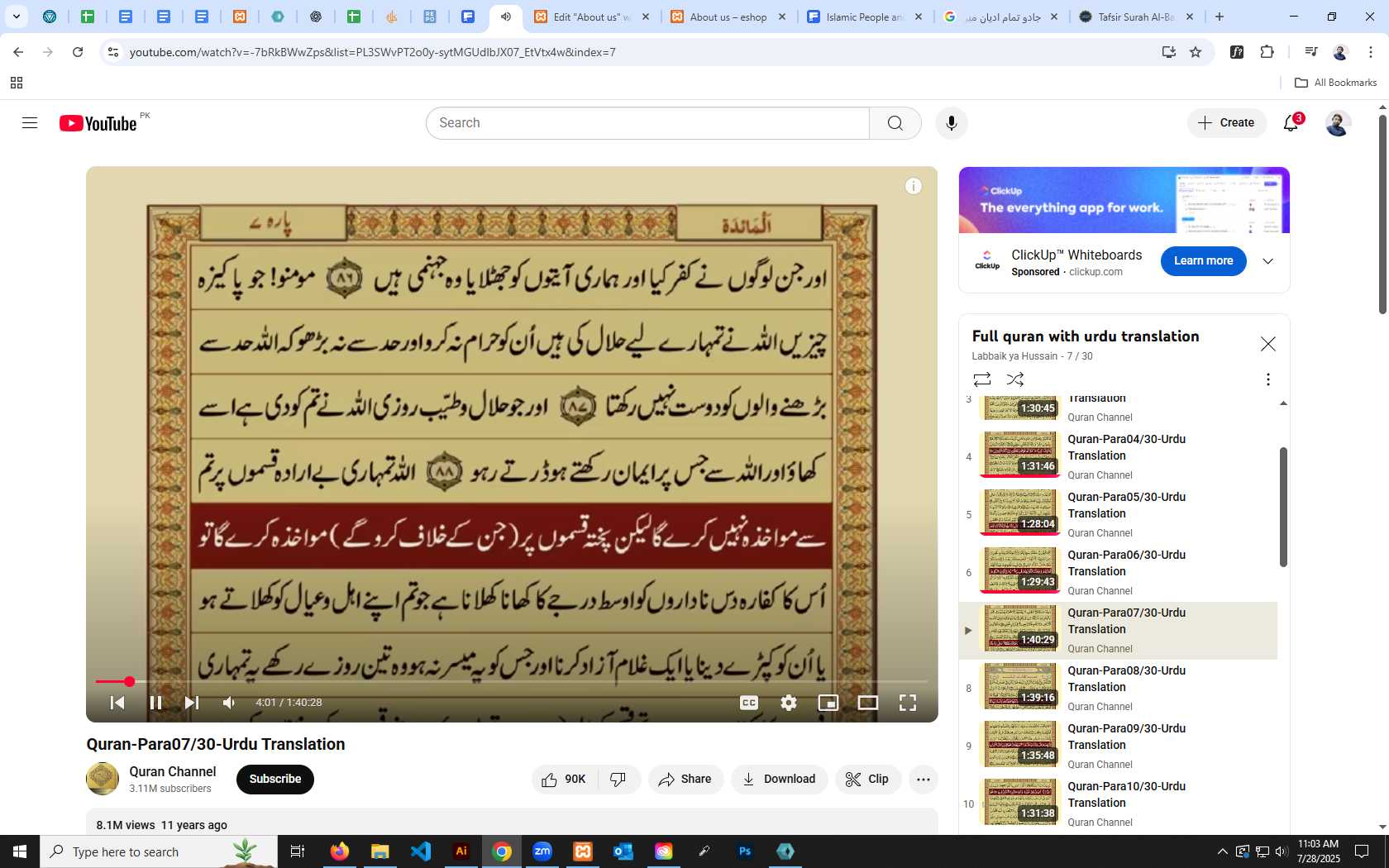Toggle closed captions on the player
This screenshot has width=1389, height=868.
tap(749, 703)
